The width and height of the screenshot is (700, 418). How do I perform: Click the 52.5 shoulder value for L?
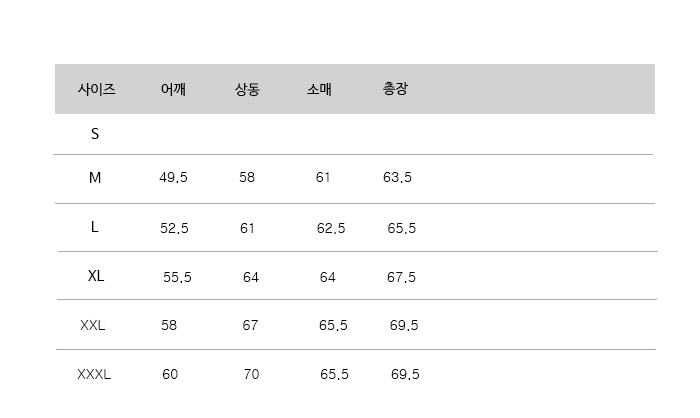click(x=174, y=228)
